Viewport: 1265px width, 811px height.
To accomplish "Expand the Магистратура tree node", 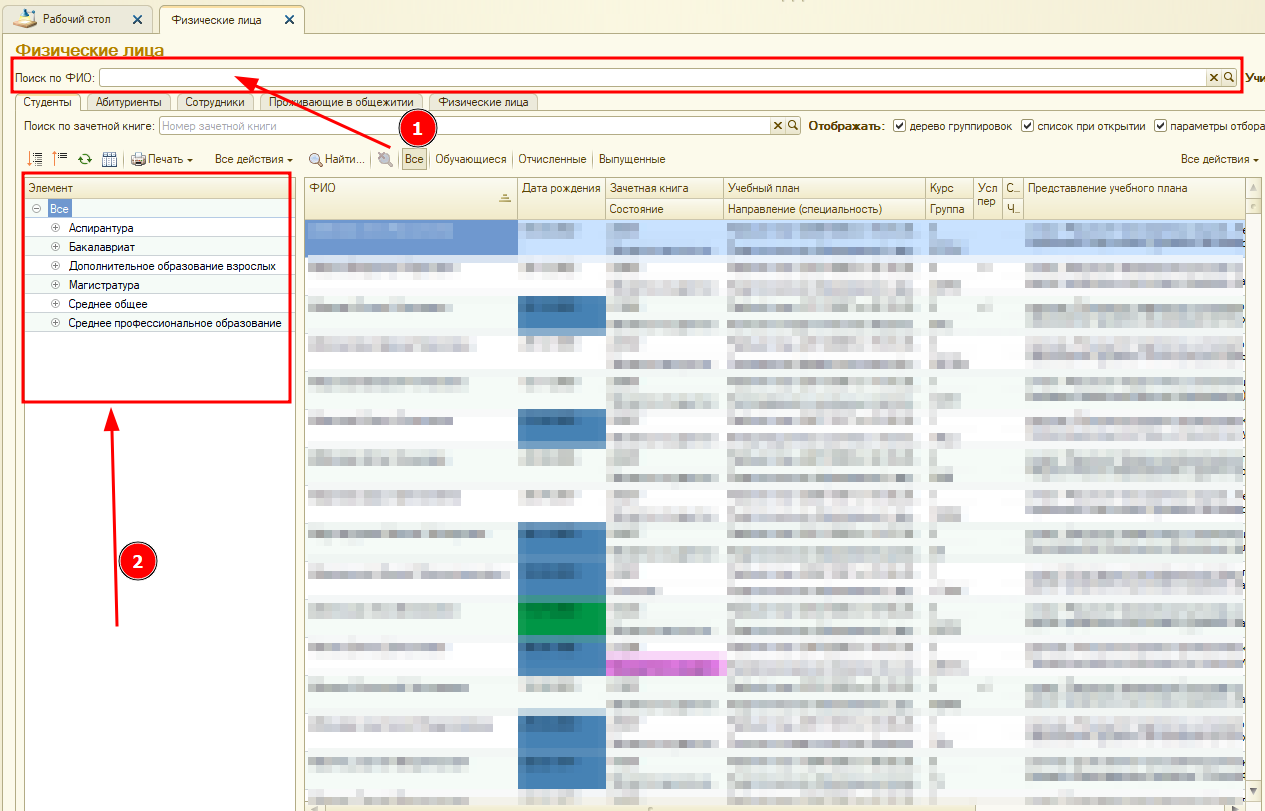I will click(x=56, y=285).
